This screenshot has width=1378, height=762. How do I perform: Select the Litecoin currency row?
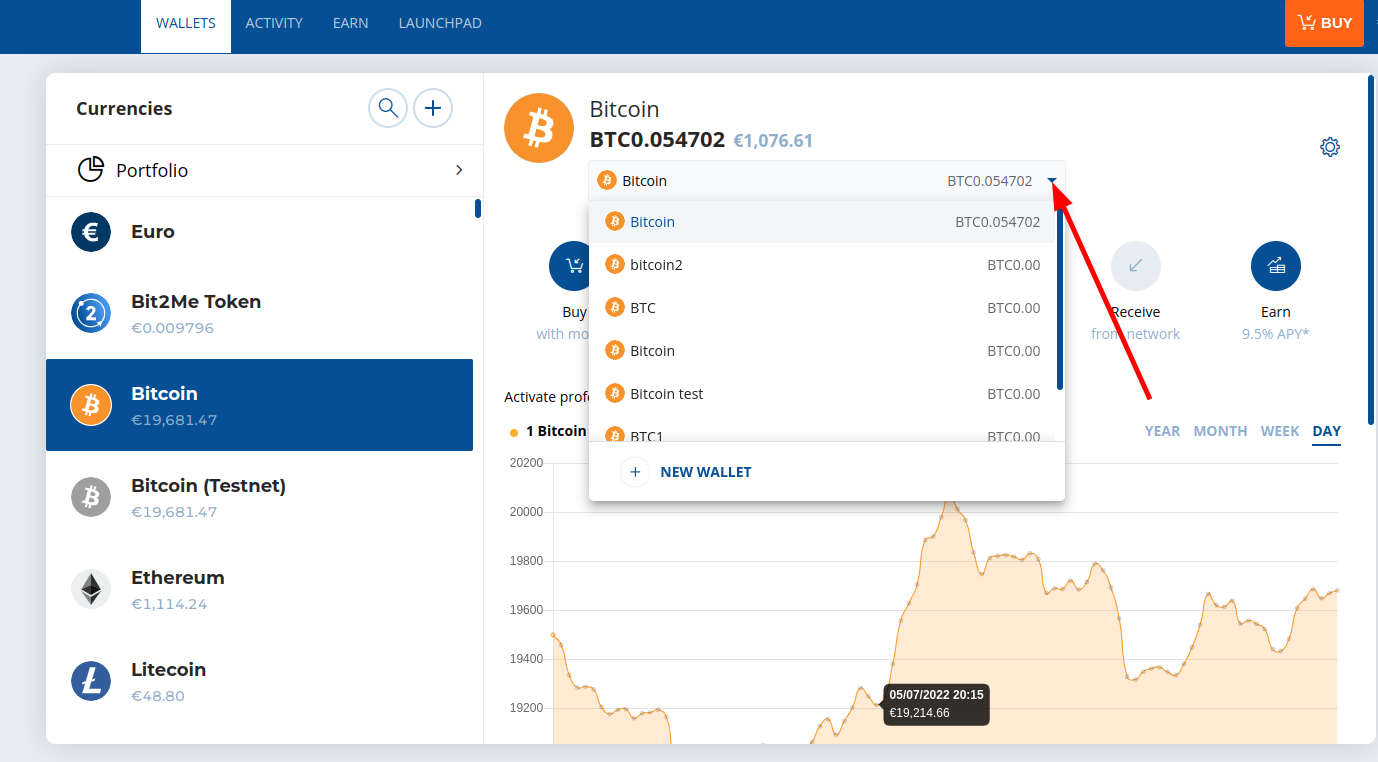click(260, 681)
